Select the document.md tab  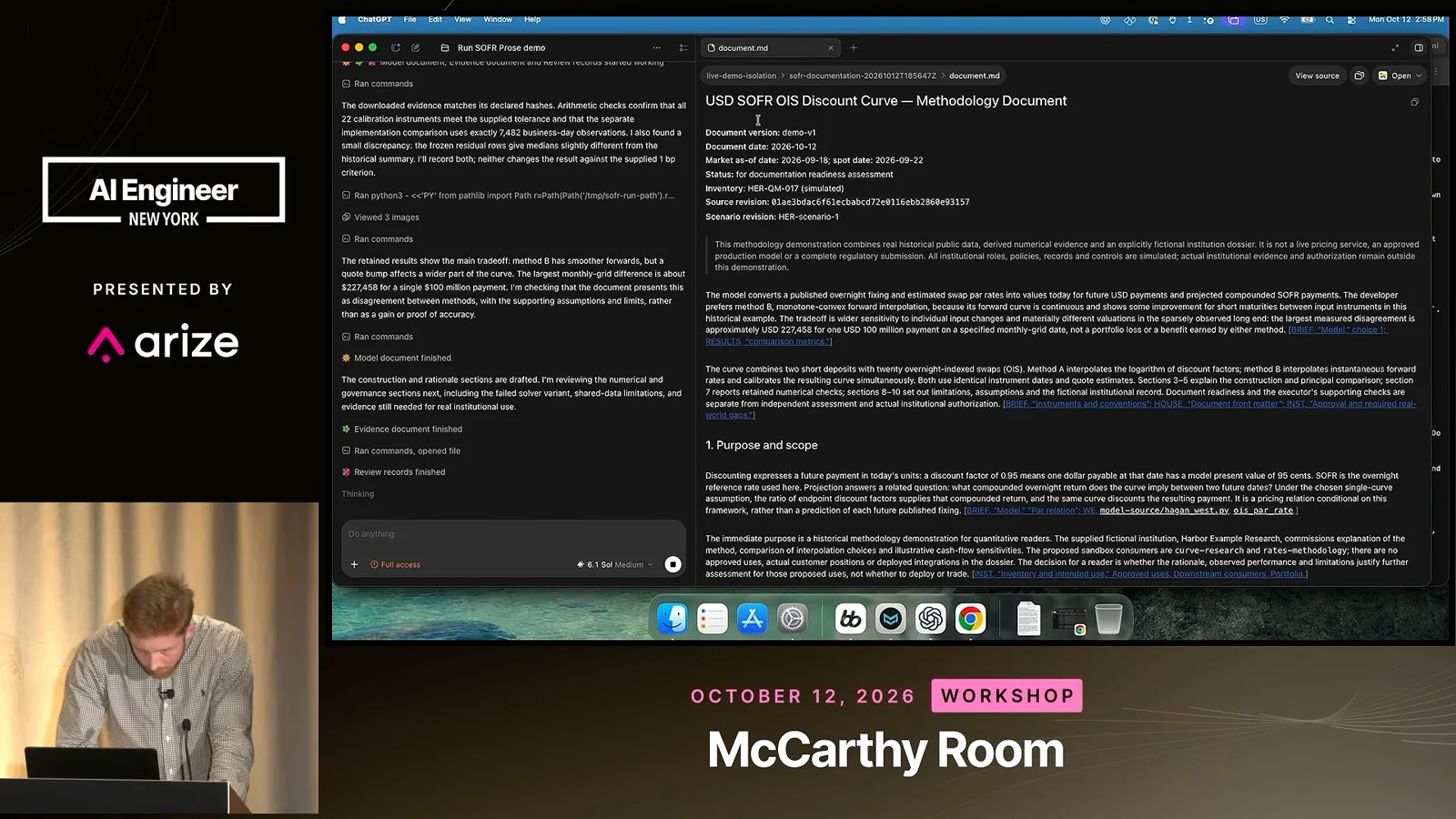coord(769,47)
